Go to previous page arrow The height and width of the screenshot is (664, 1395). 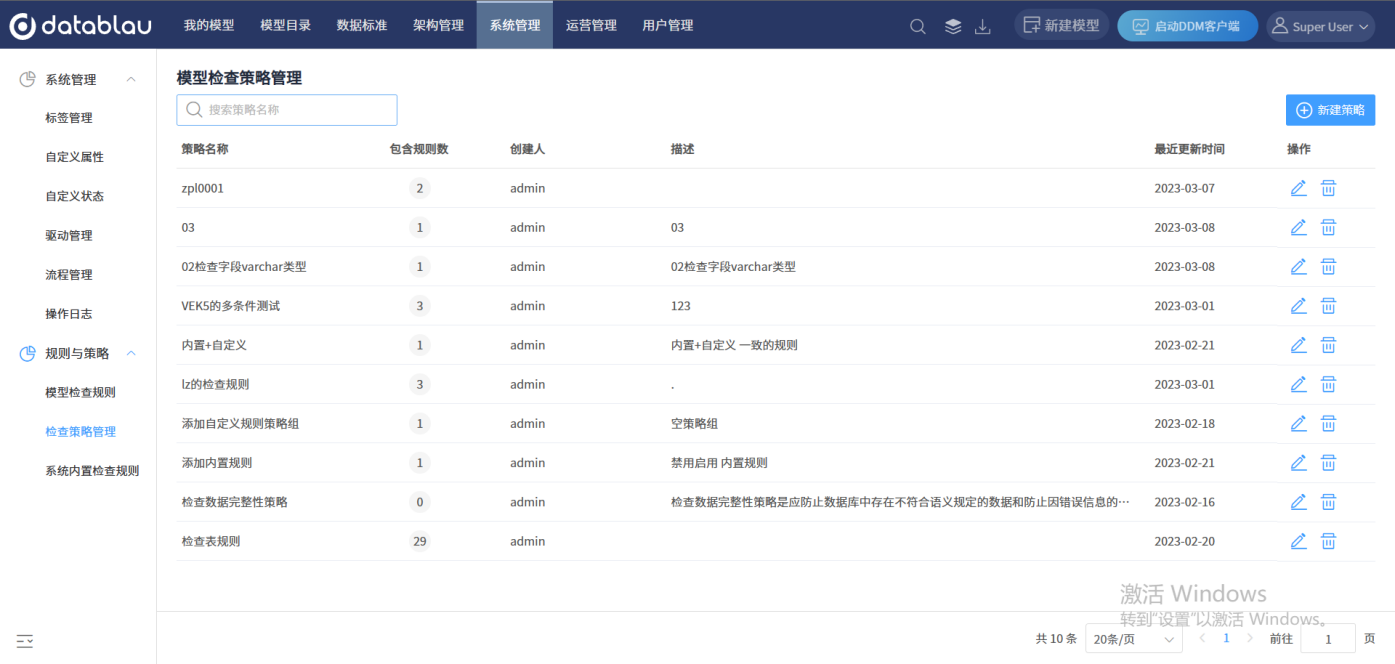pos(1202,638)
